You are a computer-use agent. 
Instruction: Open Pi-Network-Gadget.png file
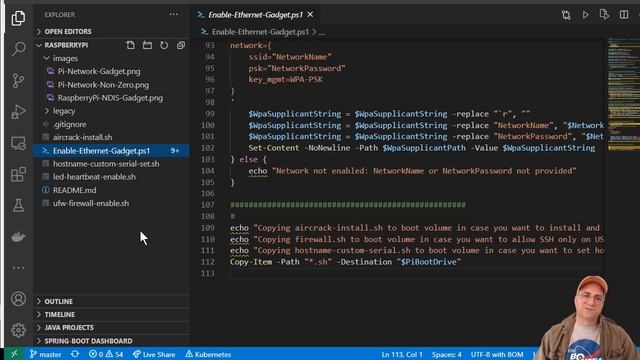(99, 71)
